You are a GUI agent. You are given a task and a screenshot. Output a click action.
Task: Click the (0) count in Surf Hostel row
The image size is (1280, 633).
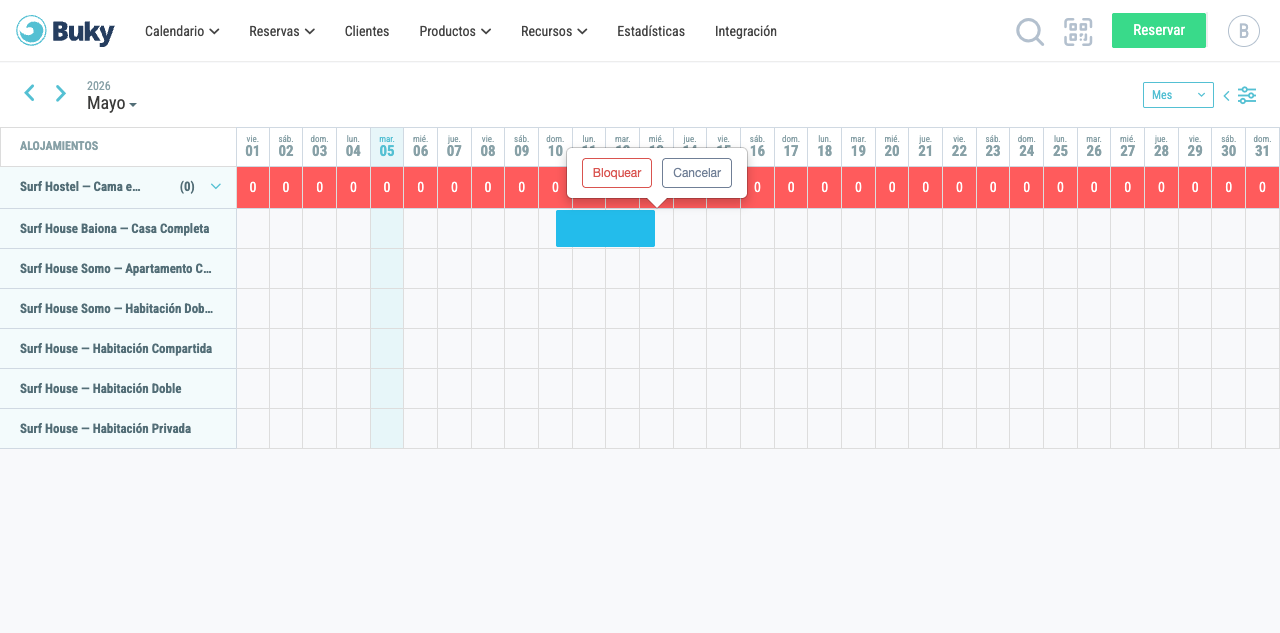click(x=187, y=186)
